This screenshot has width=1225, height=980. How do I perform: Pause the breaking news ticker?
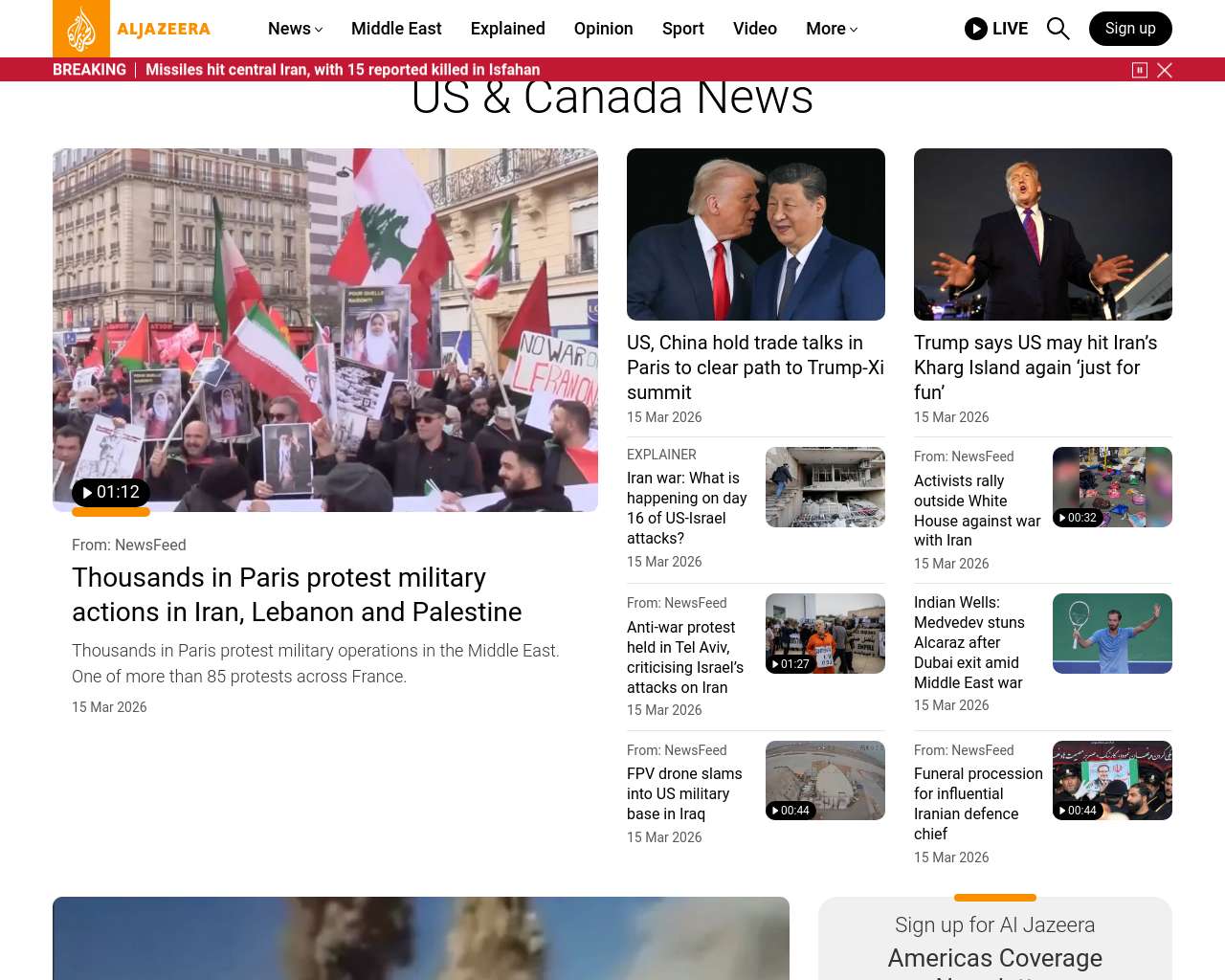tap(1139, 70)
